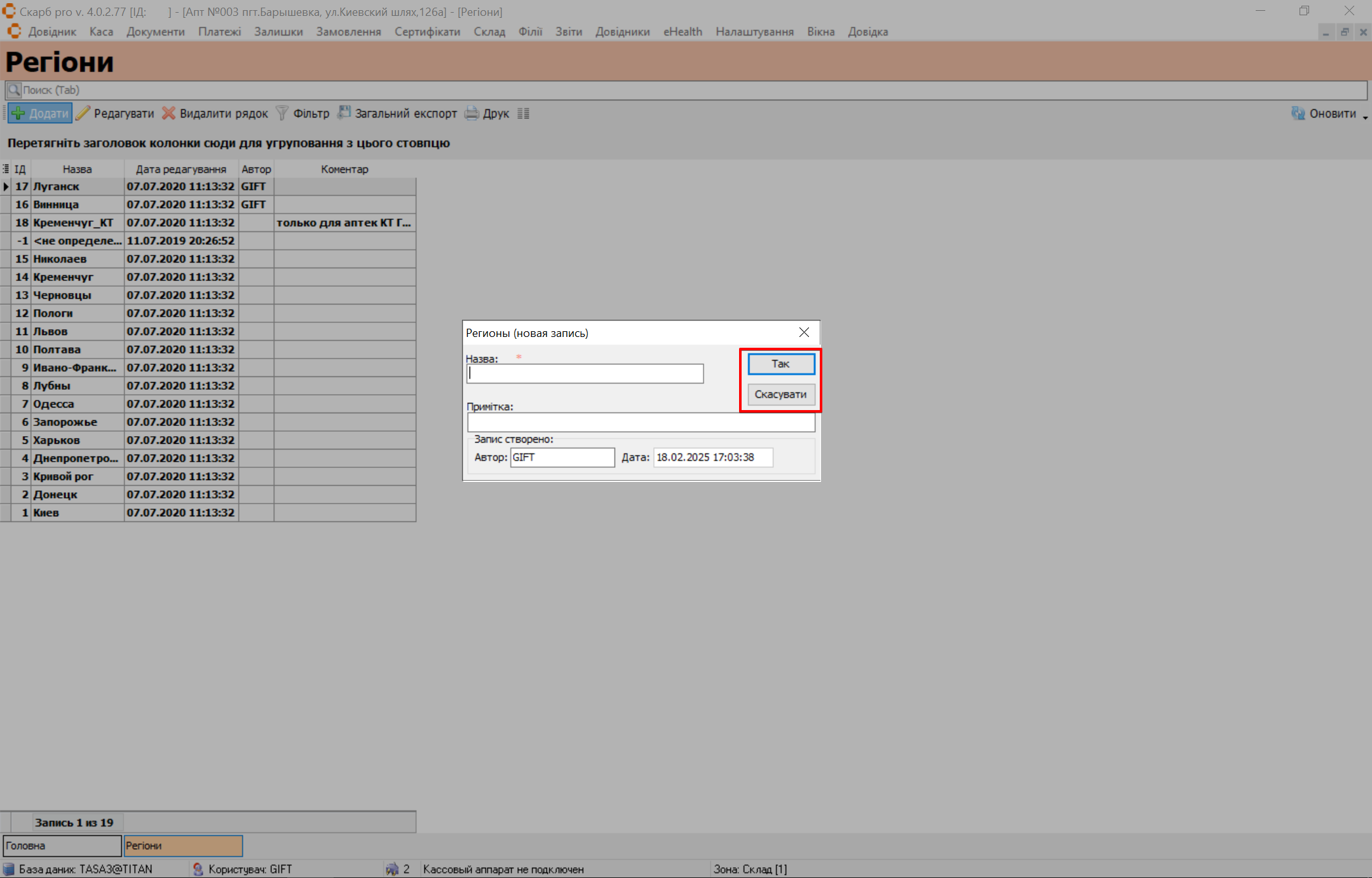Click the red X Видалити рядок icon
Image resolution: width=1372 pixels, height=878 pixels.
[x=168, y=114]
